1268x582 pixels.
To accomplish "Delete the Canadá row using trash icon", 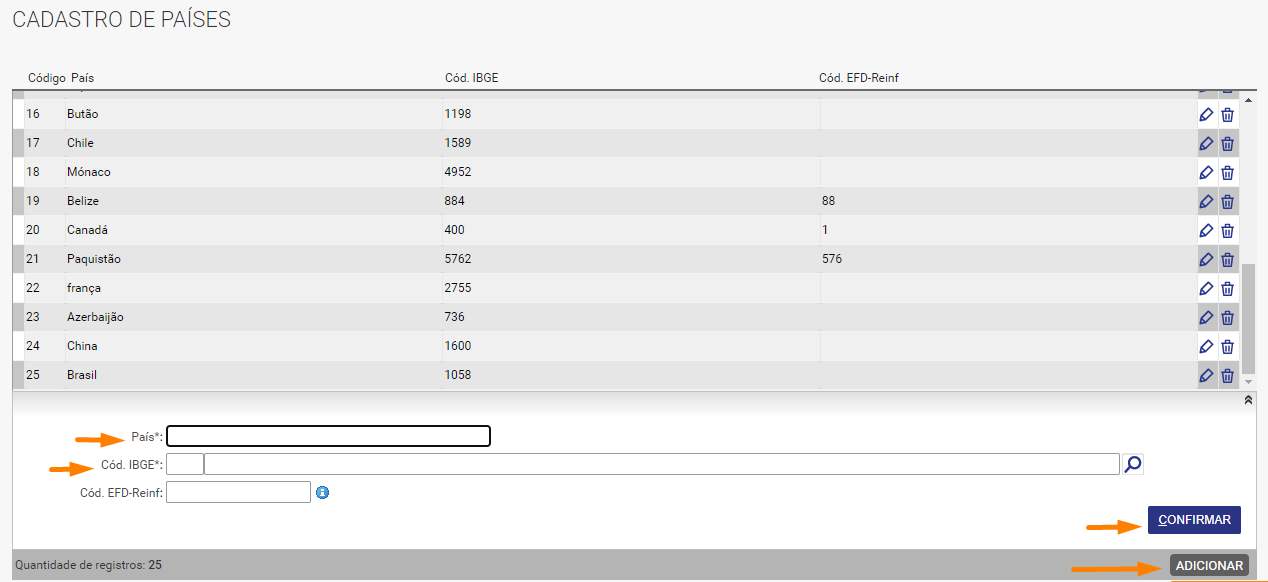I will pos(1228,231).
